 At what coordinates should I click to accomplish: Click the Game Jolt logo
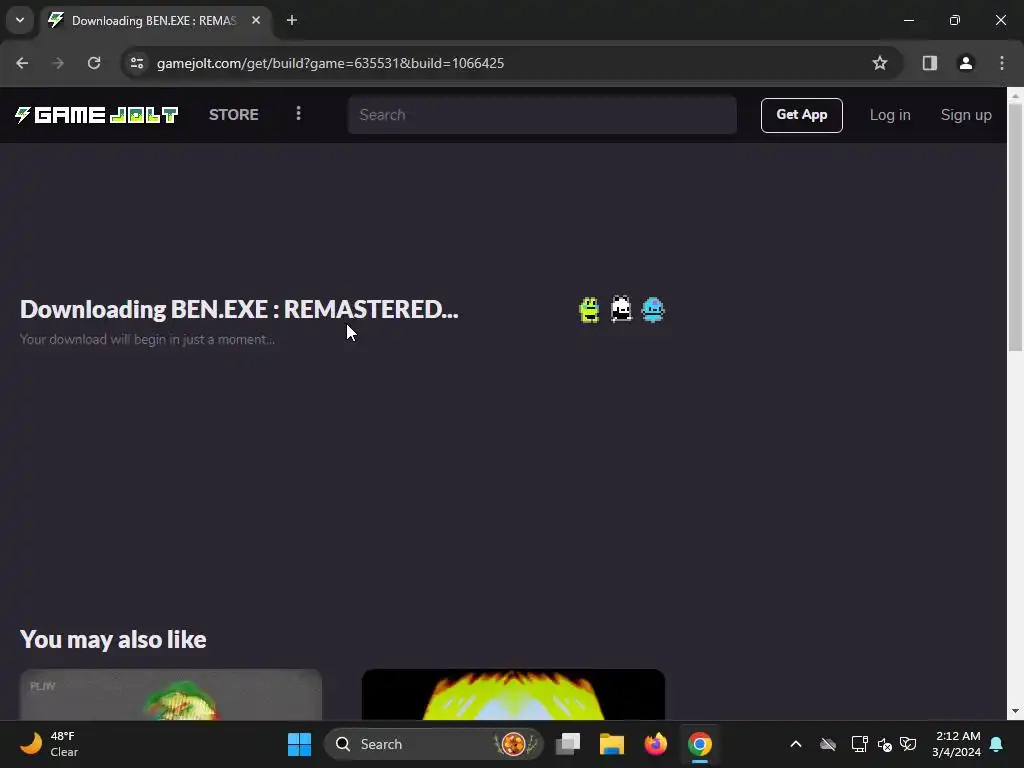coord(97,115)
